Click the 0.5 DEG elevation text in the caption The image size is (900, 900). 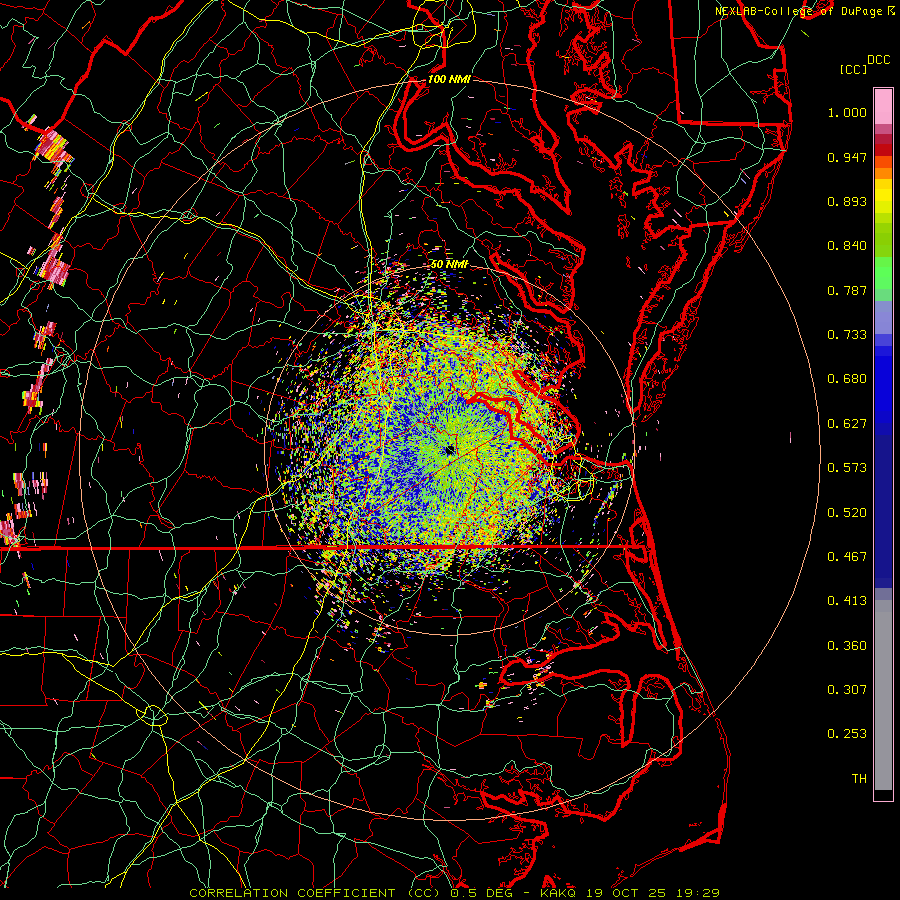(x=481, y=893)
